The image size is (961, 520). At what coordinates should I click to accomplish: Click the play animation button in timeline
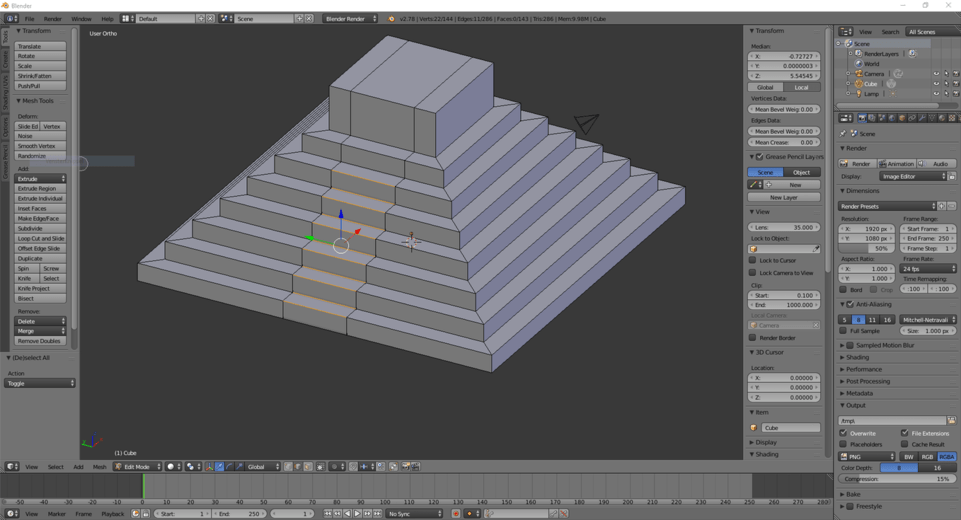tap(357, 514)
